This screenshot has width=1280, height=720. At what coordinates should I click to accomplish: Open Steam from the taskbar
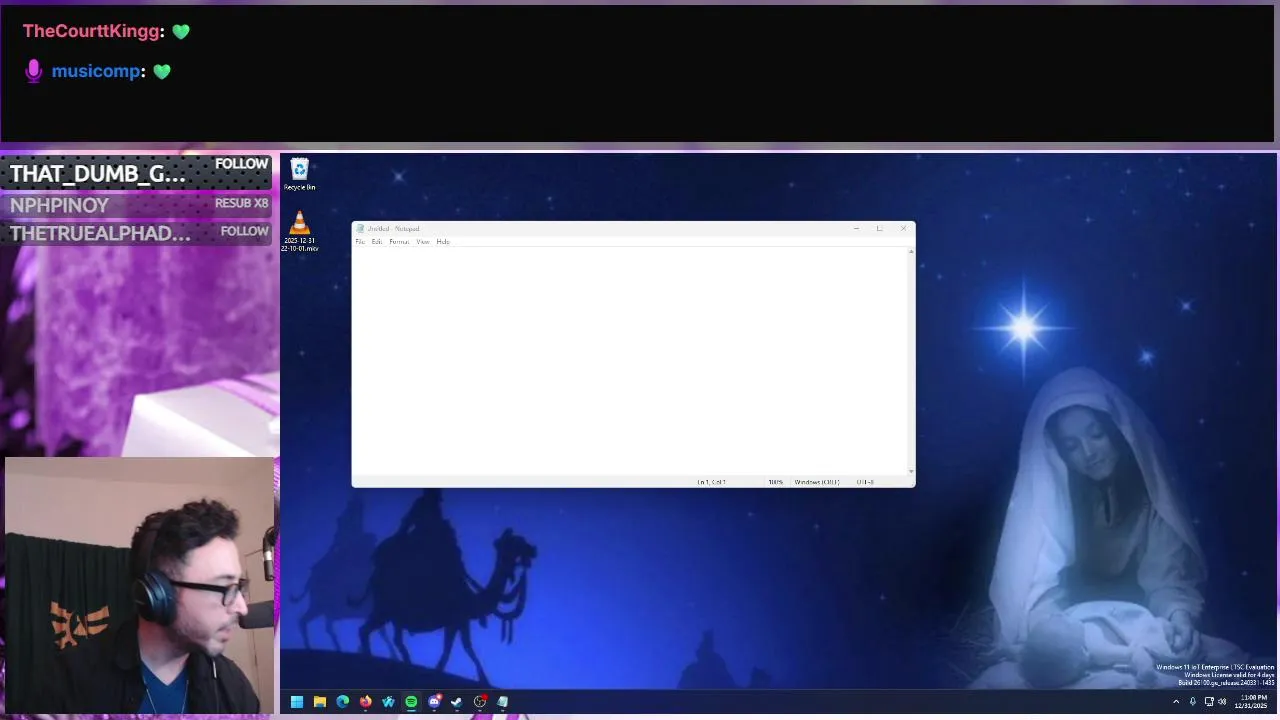457,702
